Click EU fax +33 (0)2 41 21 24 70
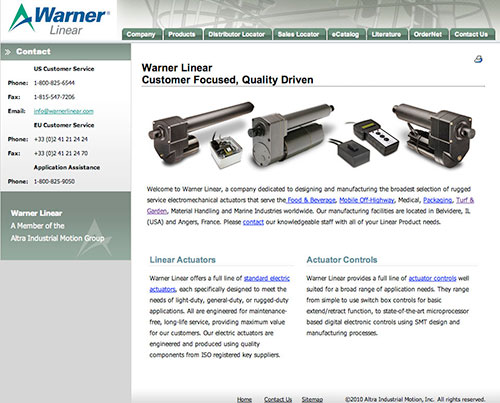Viewport: 500px width, 403px height. pyautogui.click(x=61, y=153)
